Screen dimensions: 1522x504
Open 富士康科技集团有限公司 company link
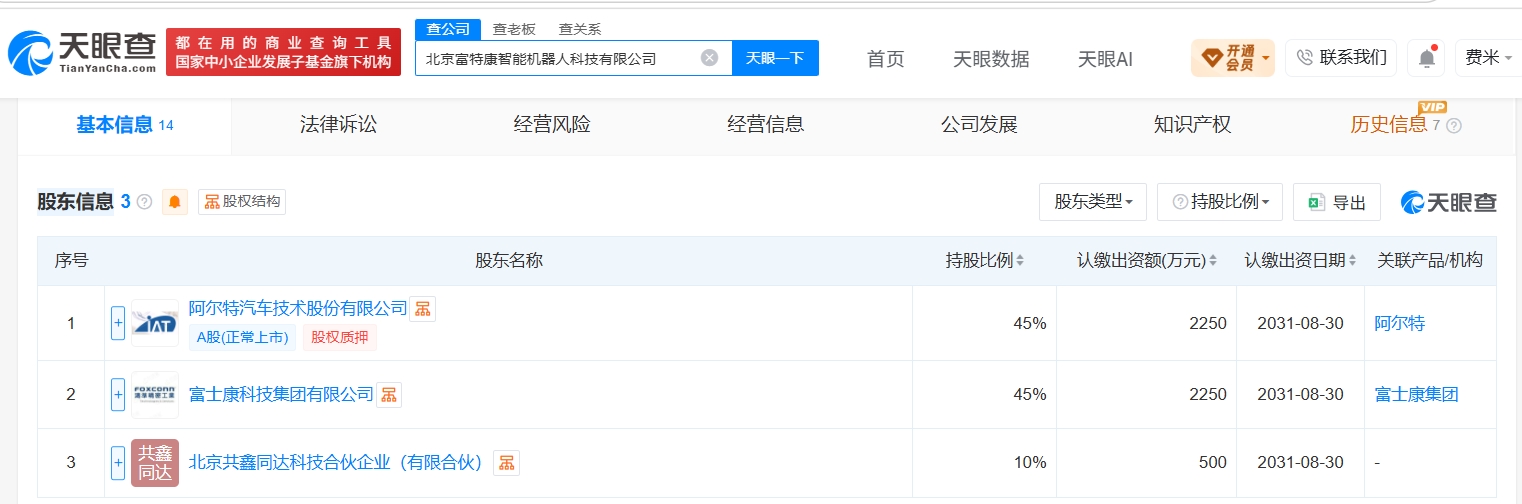click(281, 394)
